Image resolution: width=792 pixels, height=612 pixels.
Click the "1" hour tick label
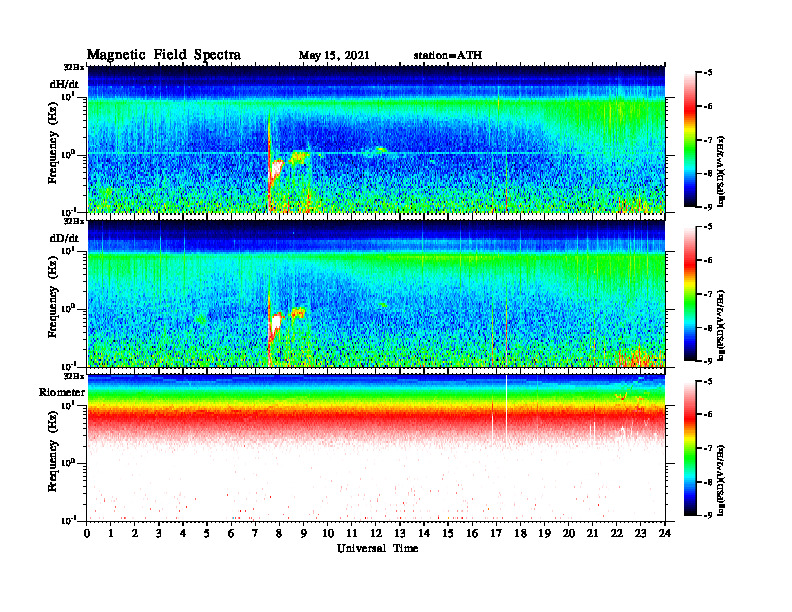click(111, 533)
